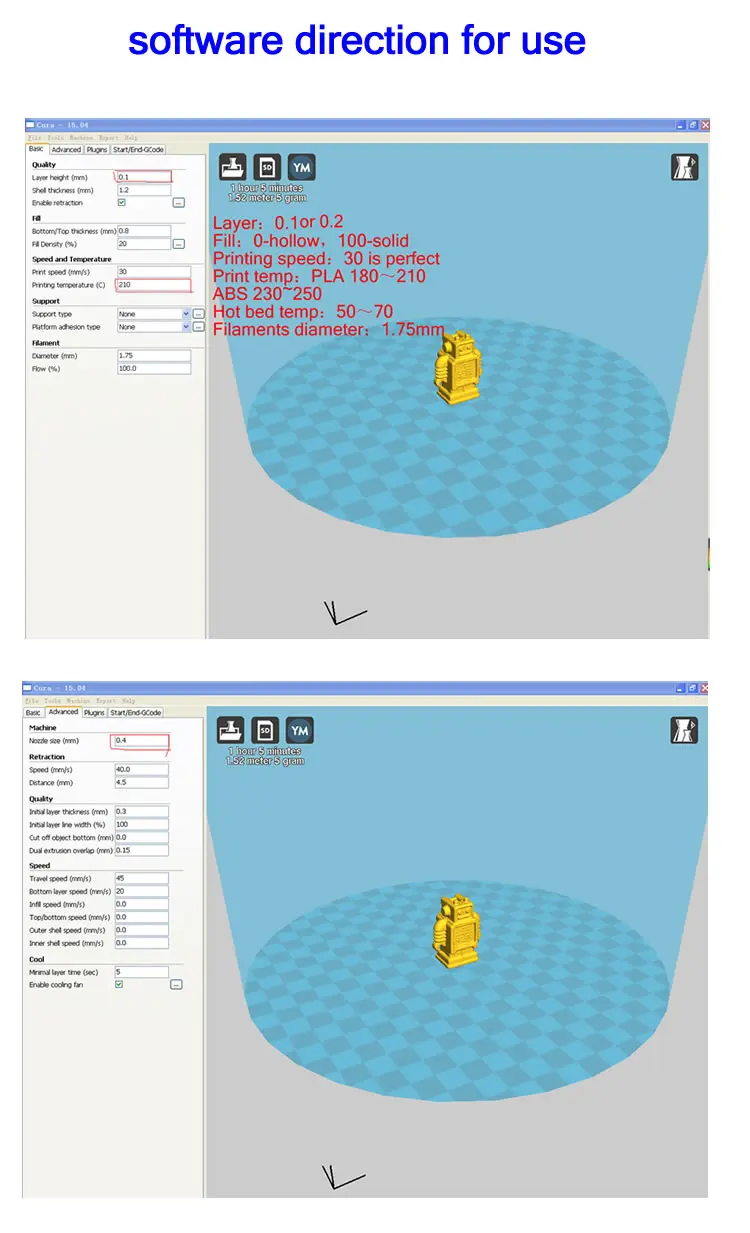Open the Support type dropdown
The image size is (750, 1233).
[x=153, y=314]
